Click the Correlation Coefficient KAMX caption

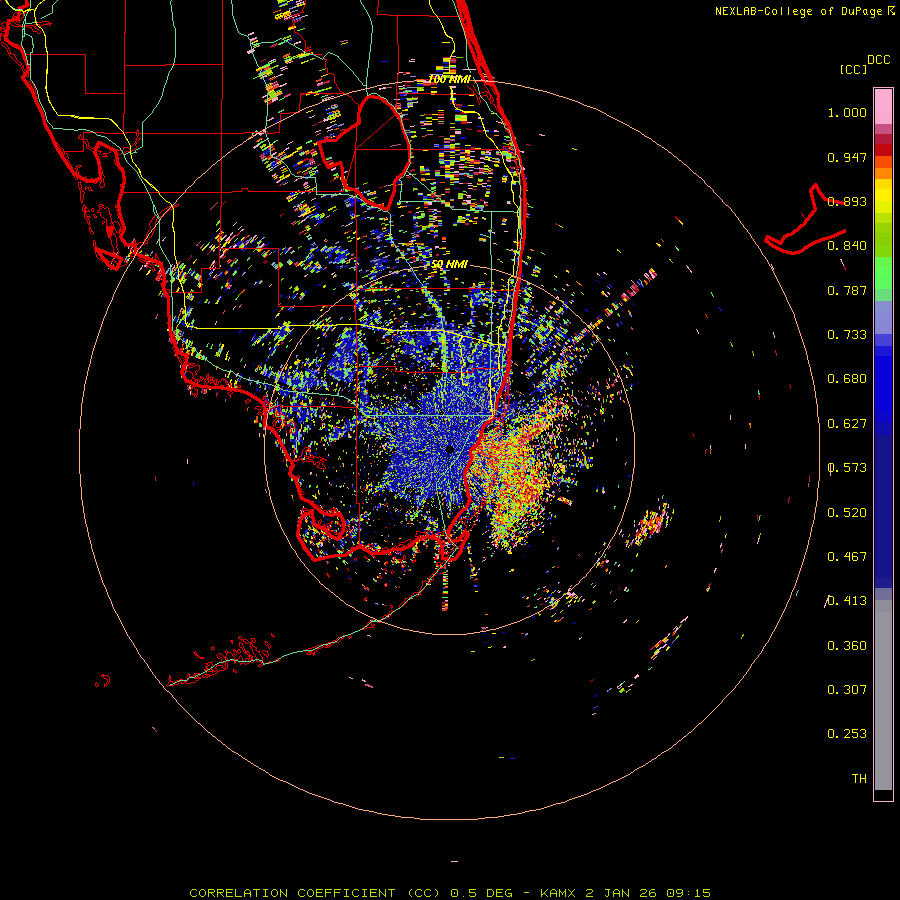point(450,893)
